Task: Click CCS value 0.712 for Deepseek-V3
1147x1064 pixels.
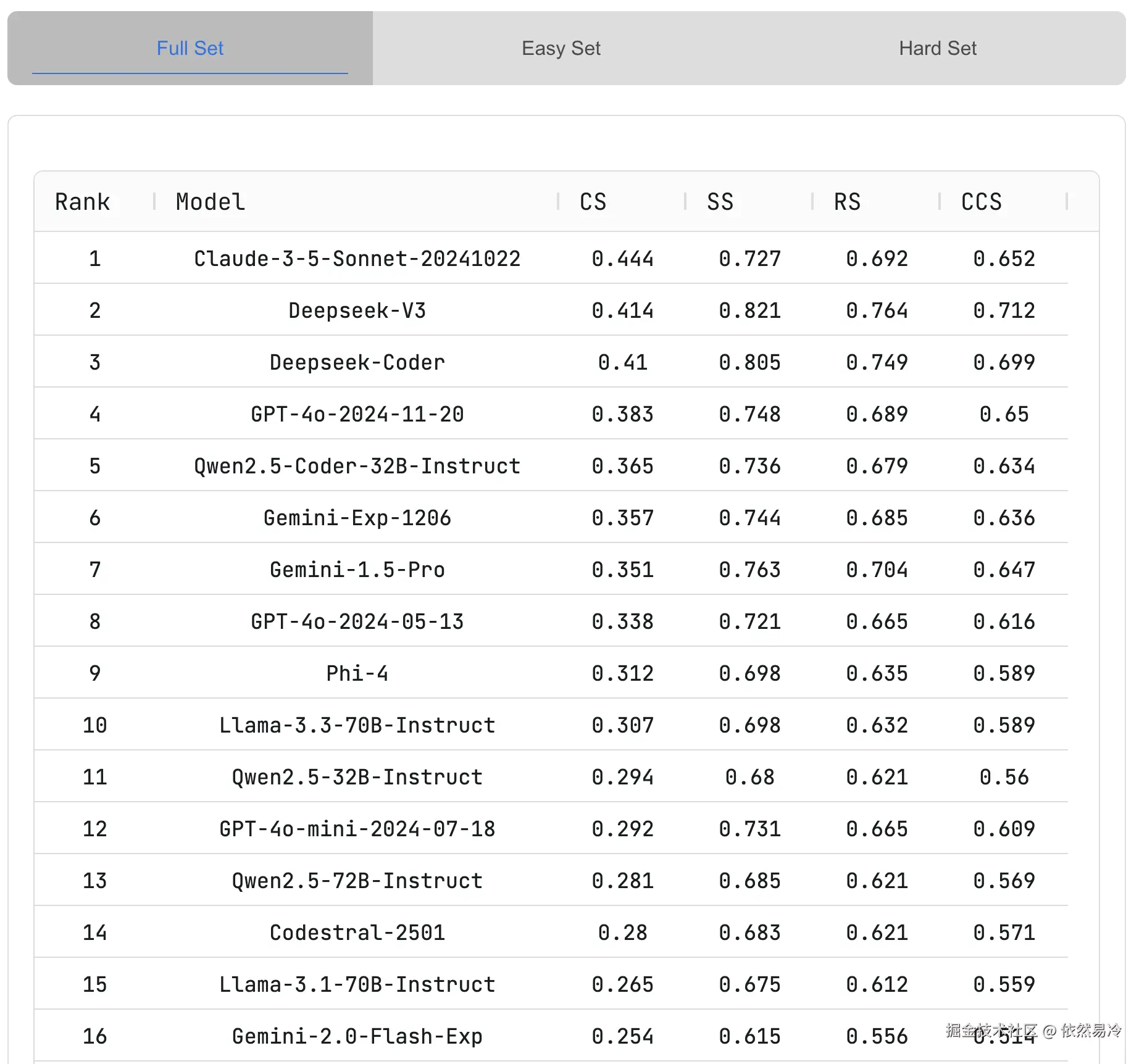Action: tap(1004, 310)
